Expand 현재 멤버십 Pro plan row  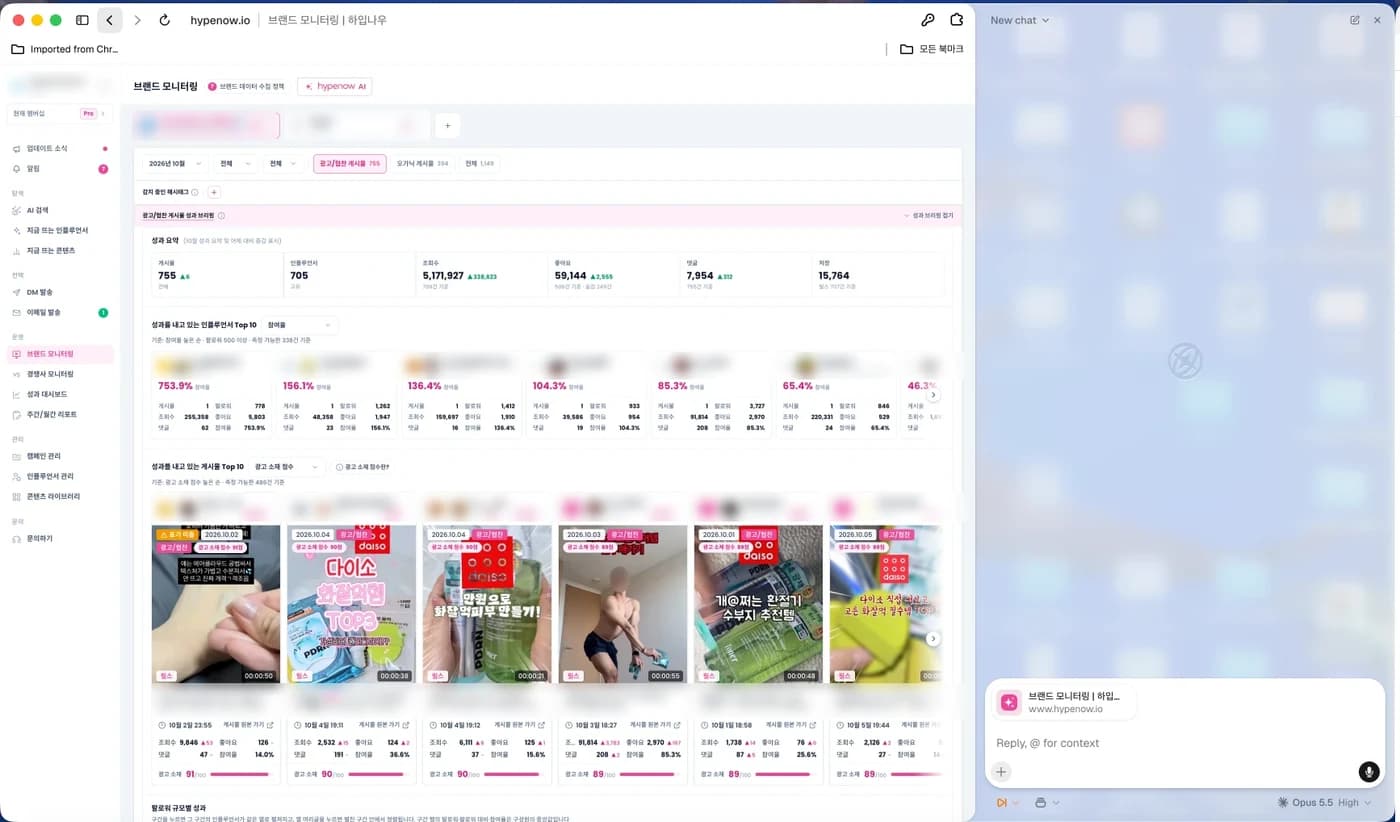coord(60,113)
